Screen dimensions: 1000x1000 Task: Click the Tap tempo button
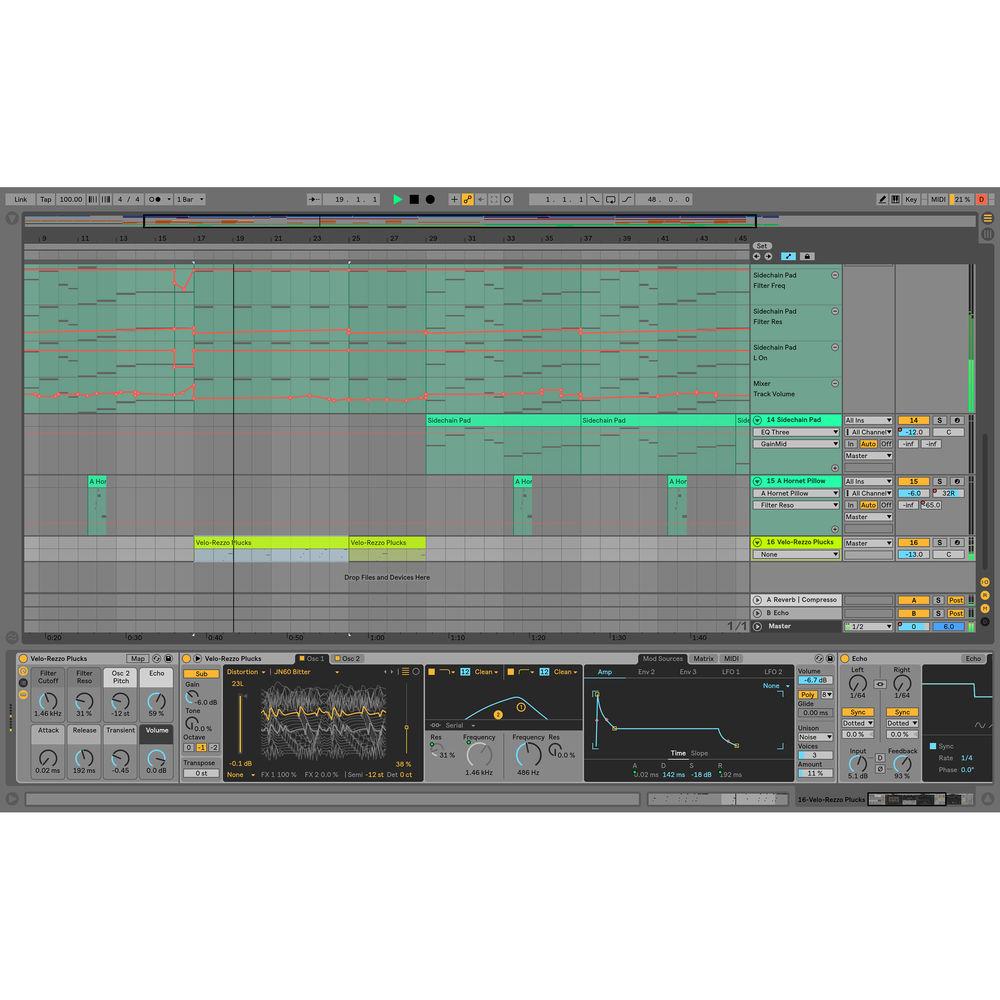click(44, 199)
